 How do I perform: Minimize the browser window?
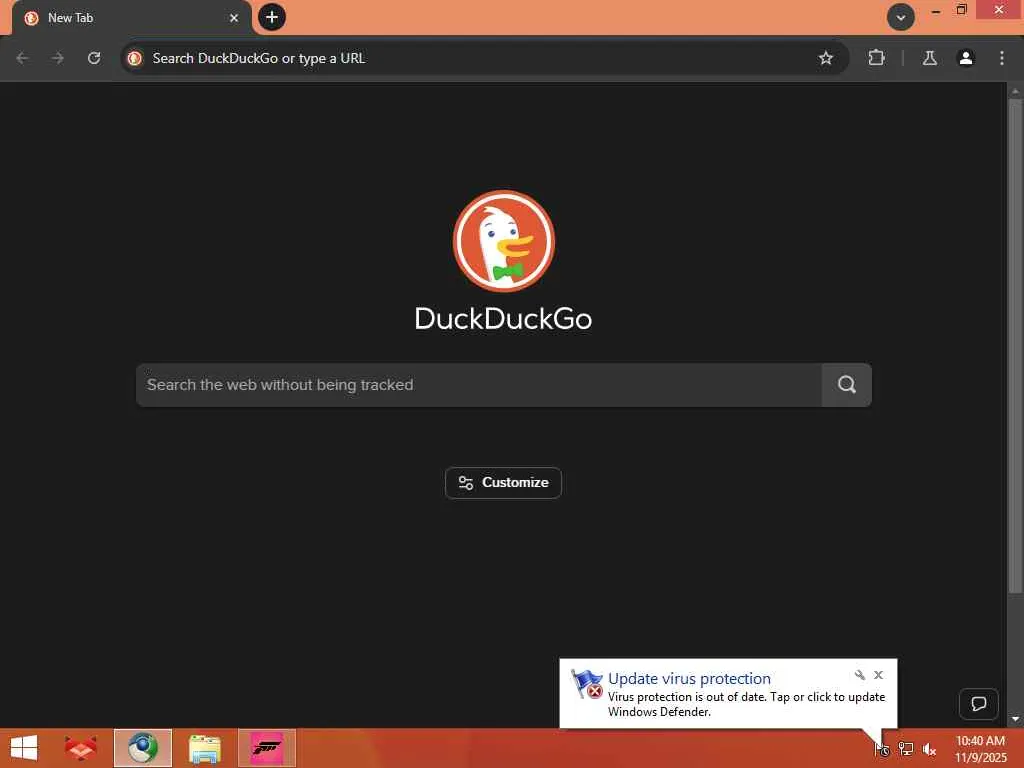[935, 10]
